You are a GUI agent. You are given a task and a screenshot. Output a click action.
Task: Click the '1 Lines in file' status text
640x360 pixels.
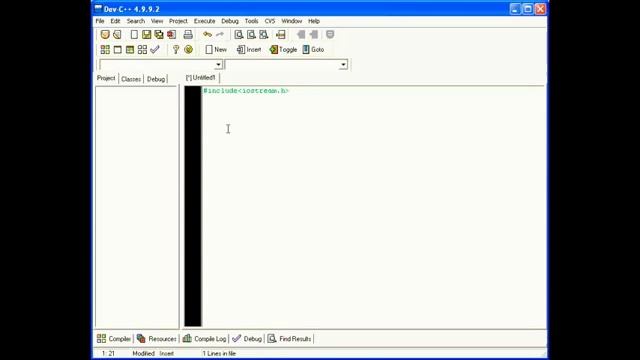[x=219, y=353]
